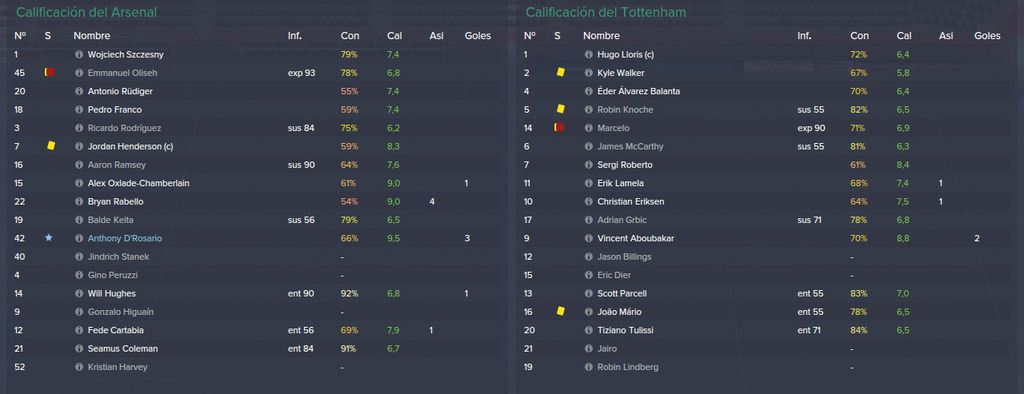
Task: Sort Tottenham table by Con header
Action: pos(859,36)
